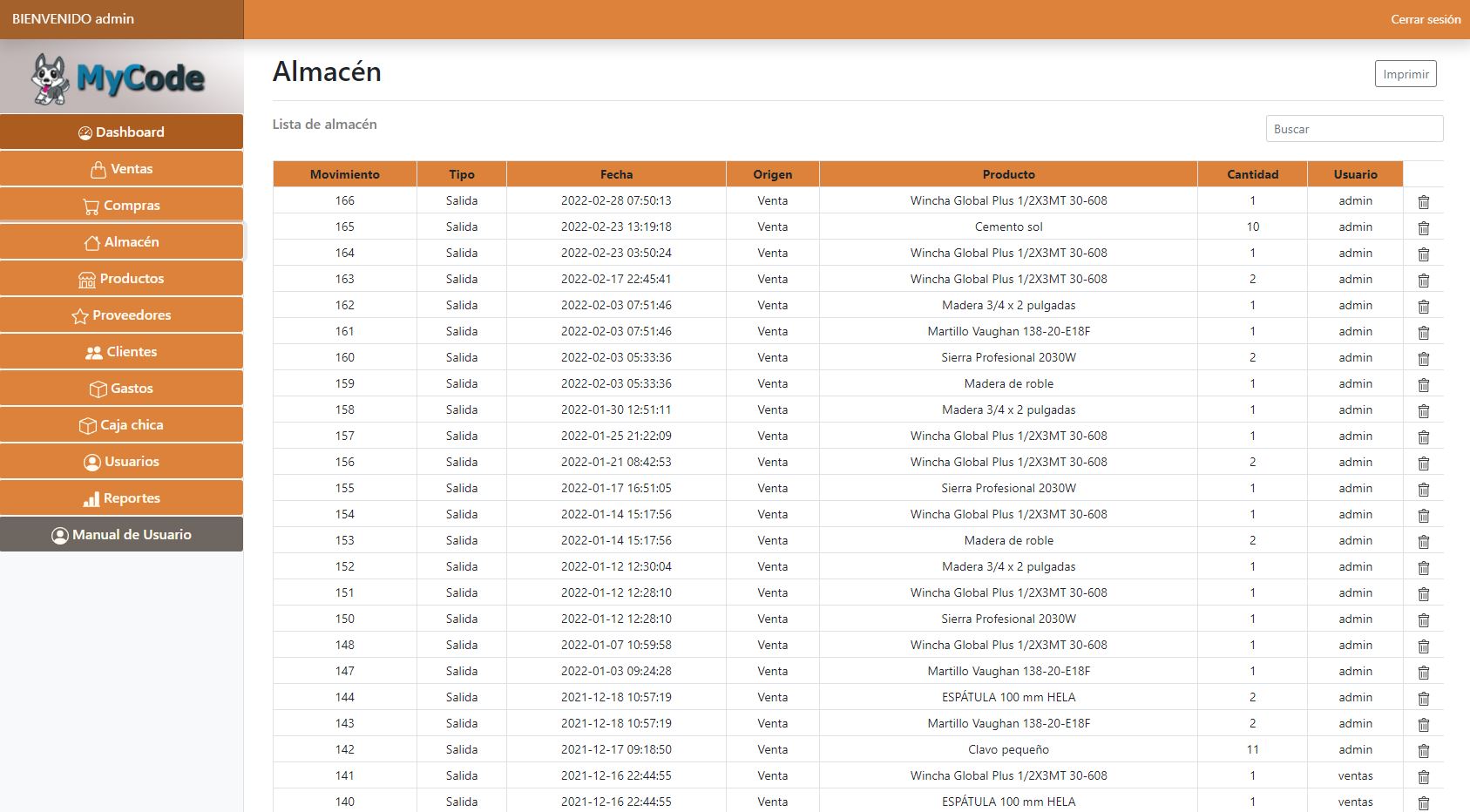
Task: Click the delete icon for movement 160
Action: point(1423,359)
